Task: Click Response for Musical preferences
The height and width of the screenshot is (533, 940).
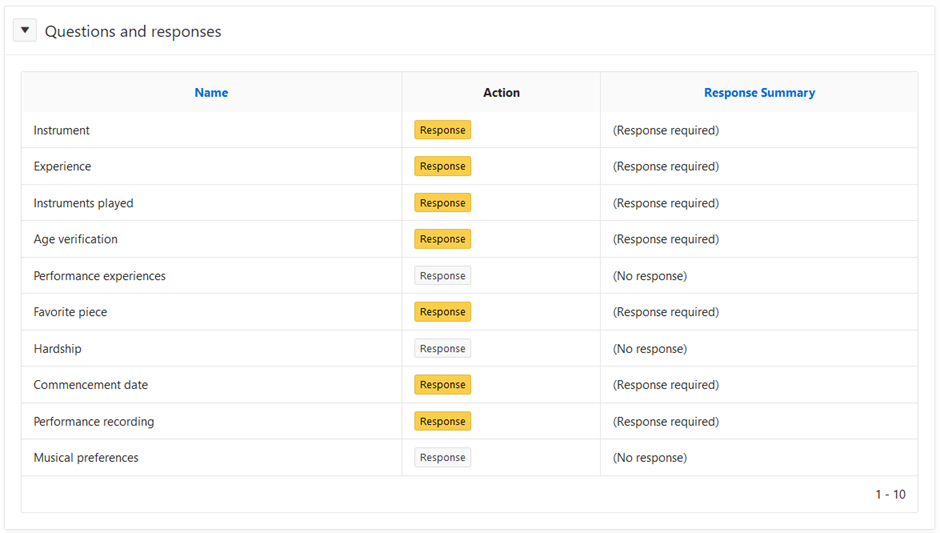Action: point(442,458)
